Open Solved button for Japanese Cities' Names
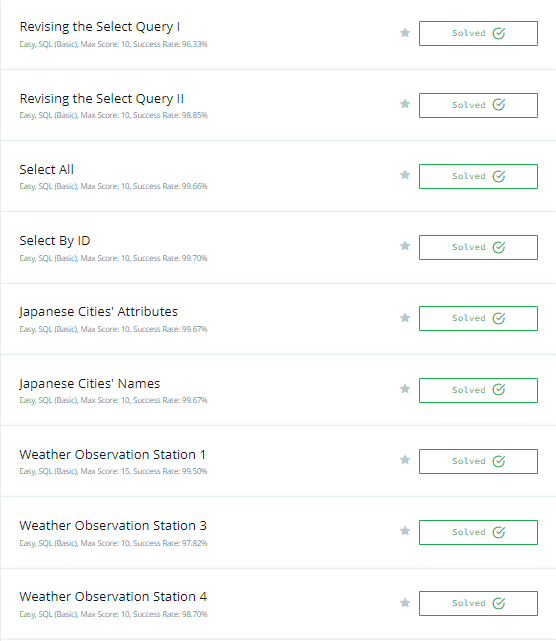 point(478,390)
